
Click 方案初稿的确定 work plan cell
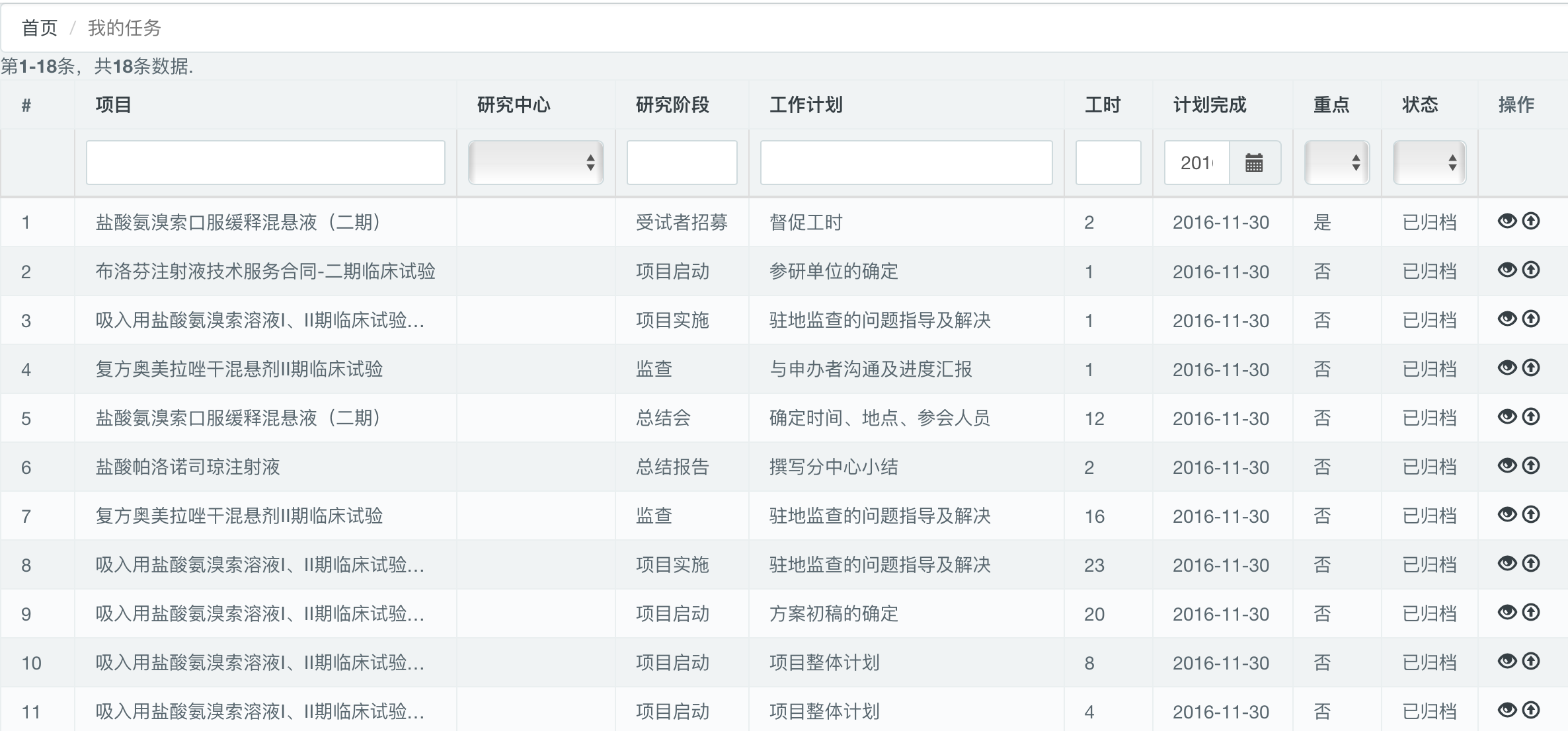(834, 614)
